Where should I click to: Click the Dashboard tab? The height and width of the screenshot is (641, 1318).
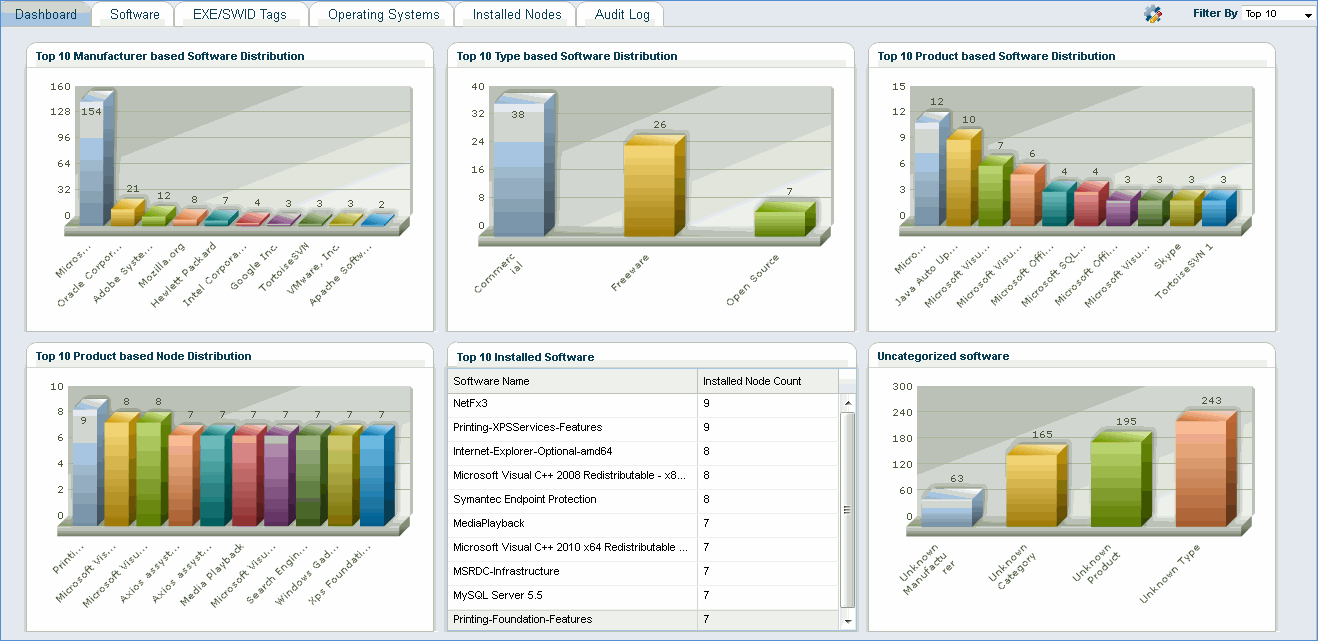(x=46, y=14)
